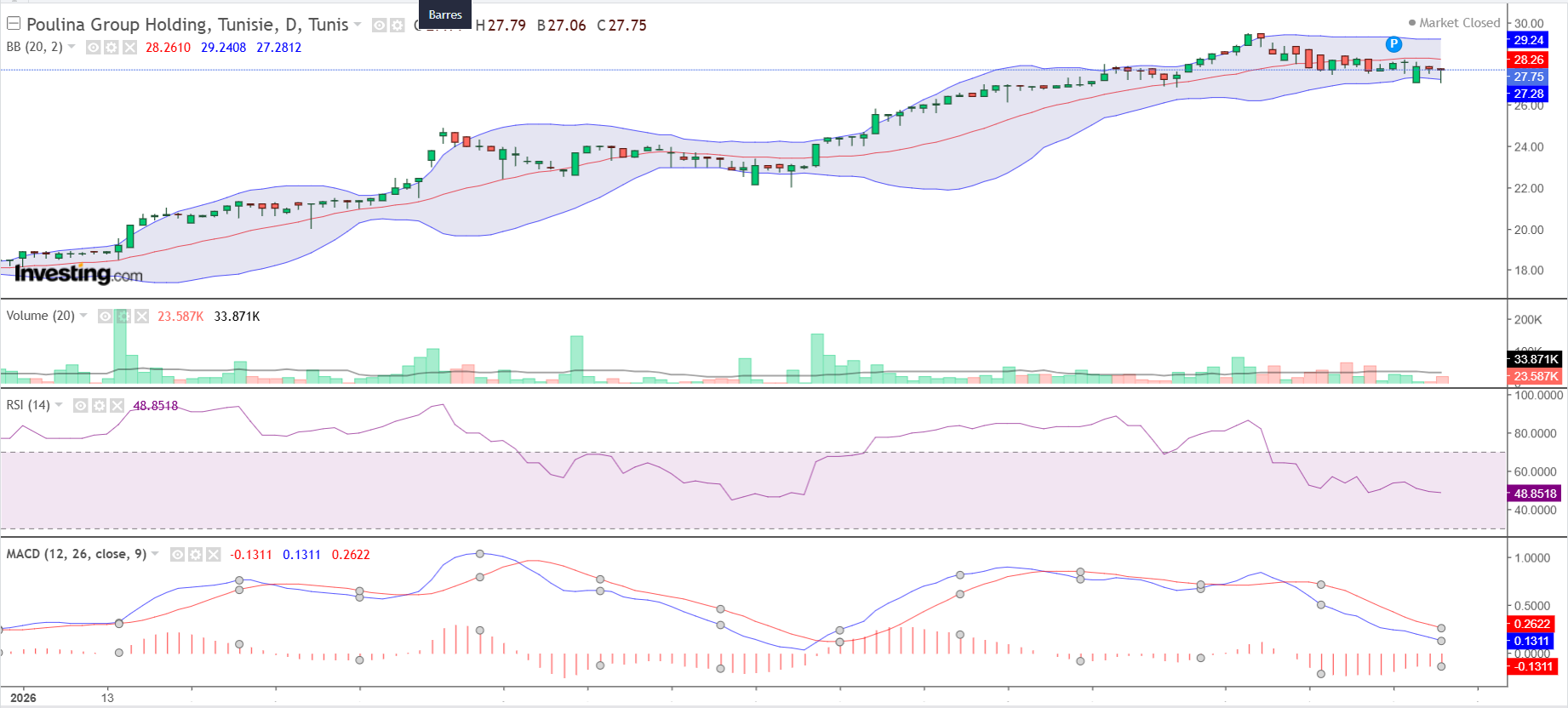
Task: Open the MACD settings gear
Action: [x=195, y=555]
